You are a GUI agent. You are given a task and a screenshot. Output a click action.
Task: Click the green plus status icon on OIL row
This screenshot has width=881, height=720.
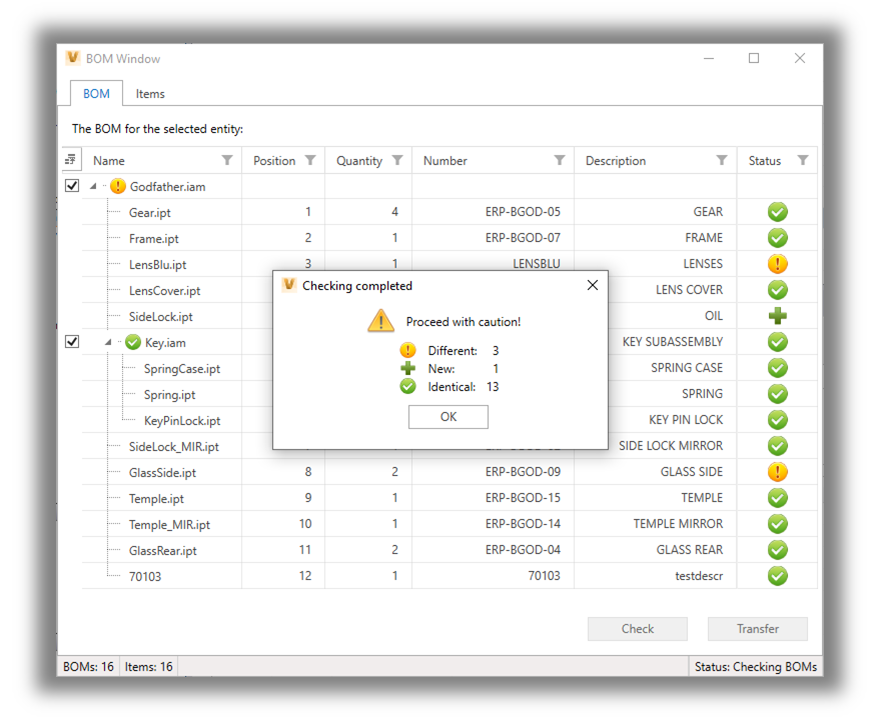(x=777, y=315)
